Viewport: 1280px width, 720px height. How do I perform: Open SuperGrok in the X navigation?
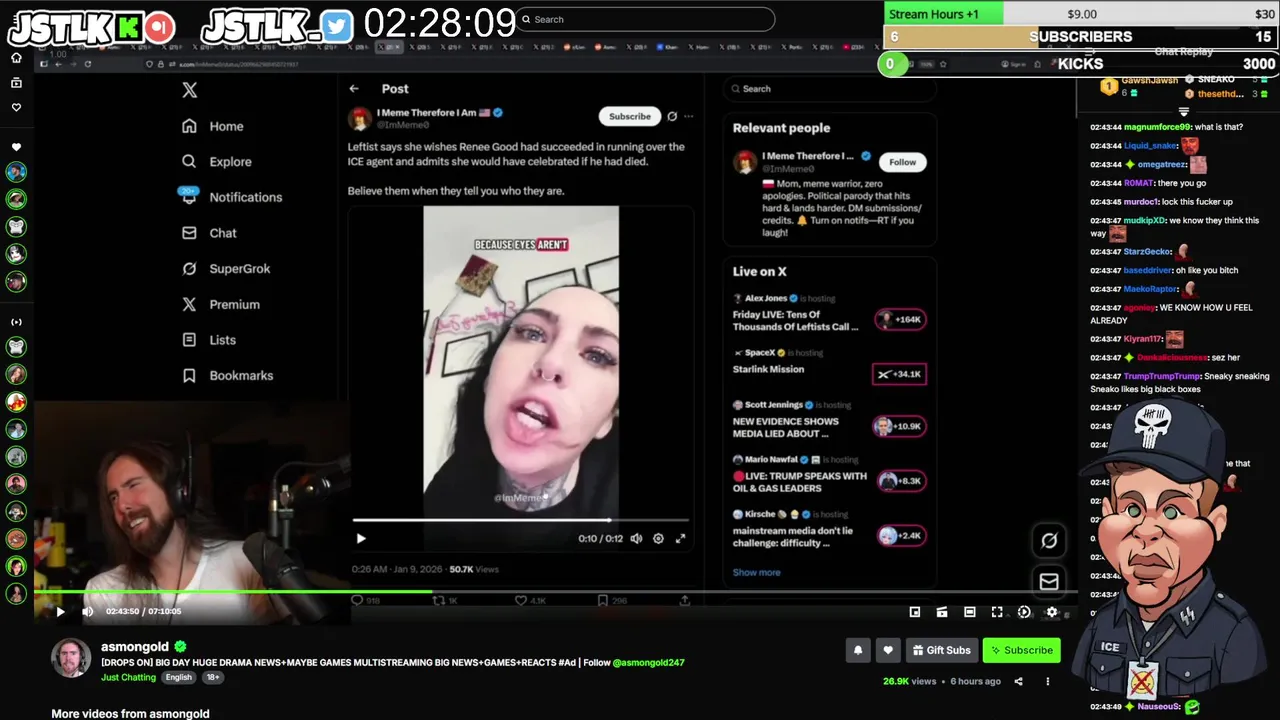226,268
